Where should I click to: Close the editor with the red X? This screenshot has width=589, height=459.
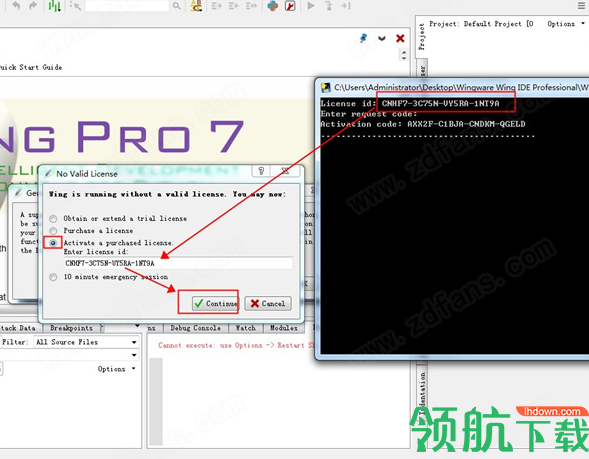(x=400, y=38)
